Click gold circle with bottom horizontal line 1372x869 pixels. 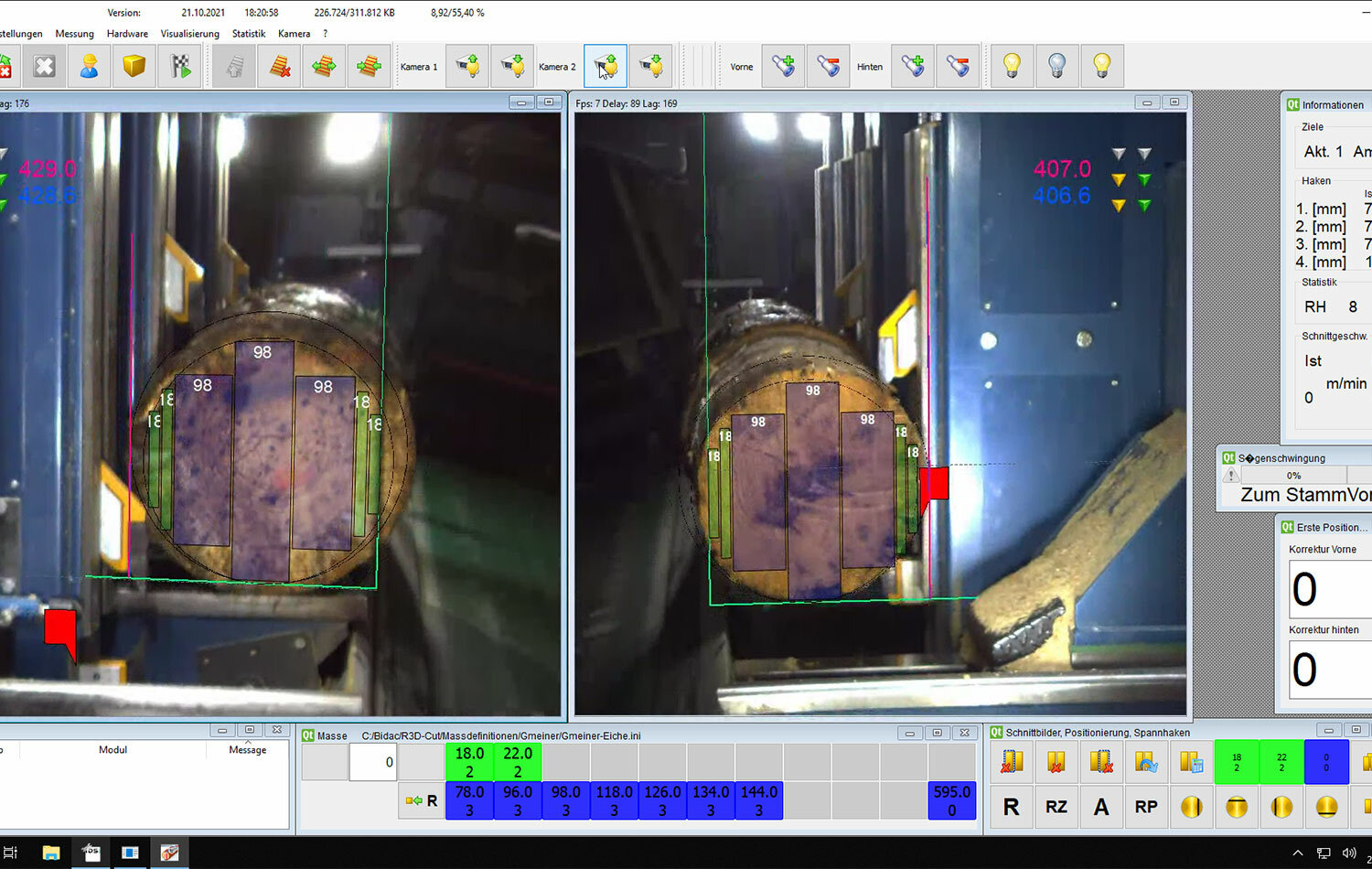click(x=1326, y=807)
